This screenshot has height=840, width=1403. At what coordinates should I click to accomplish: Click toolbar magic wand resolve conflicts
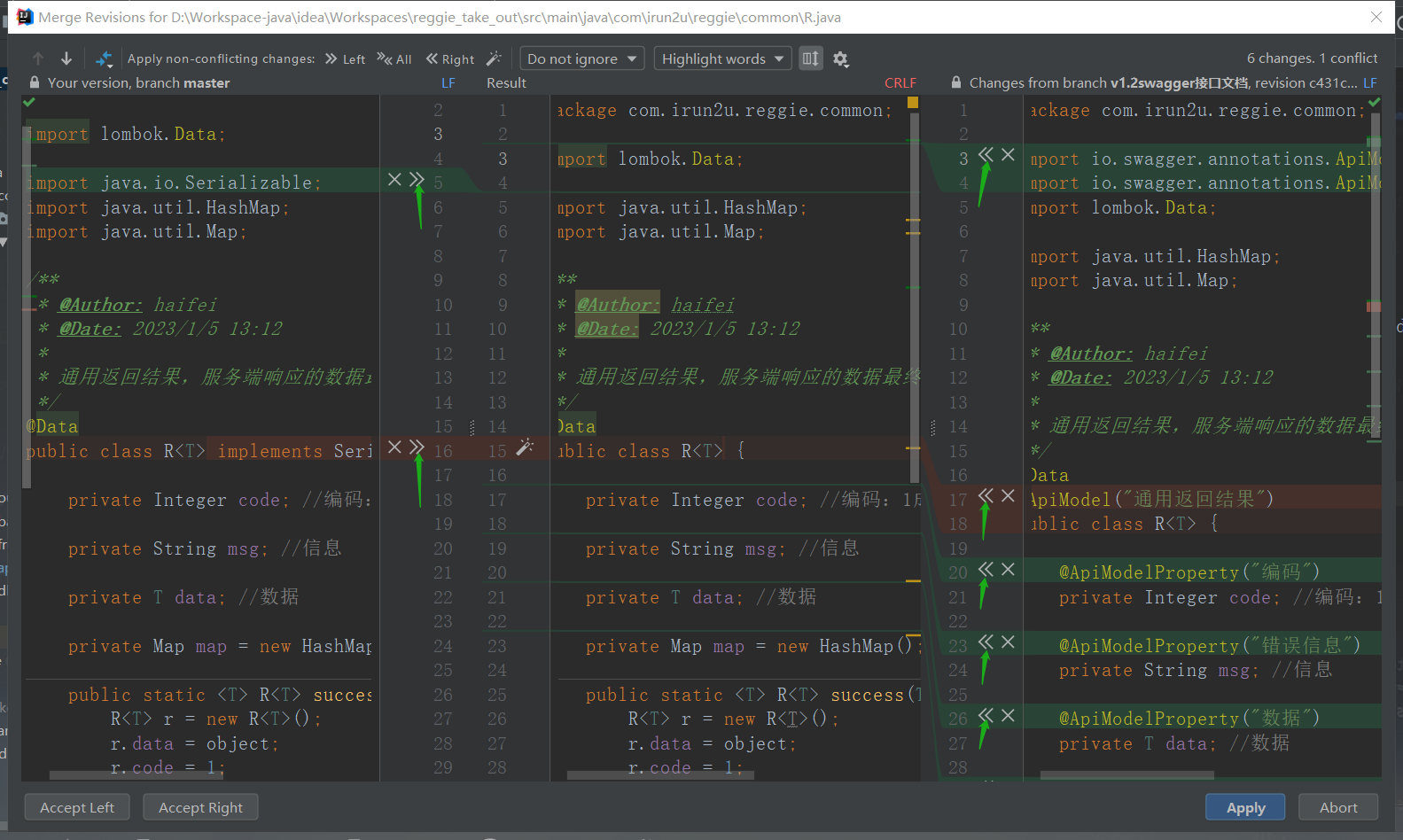[494, 58]
